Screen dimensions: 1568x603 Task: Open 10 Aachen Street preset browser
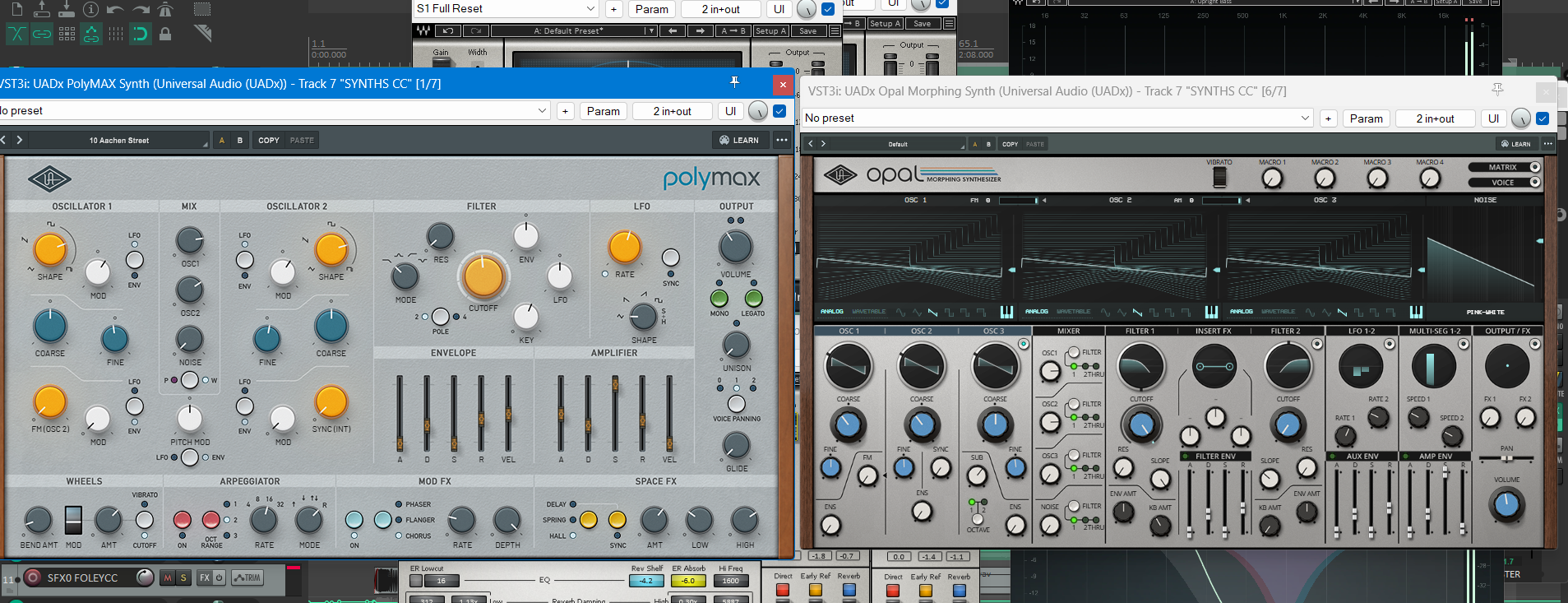(x=119, y=140)
